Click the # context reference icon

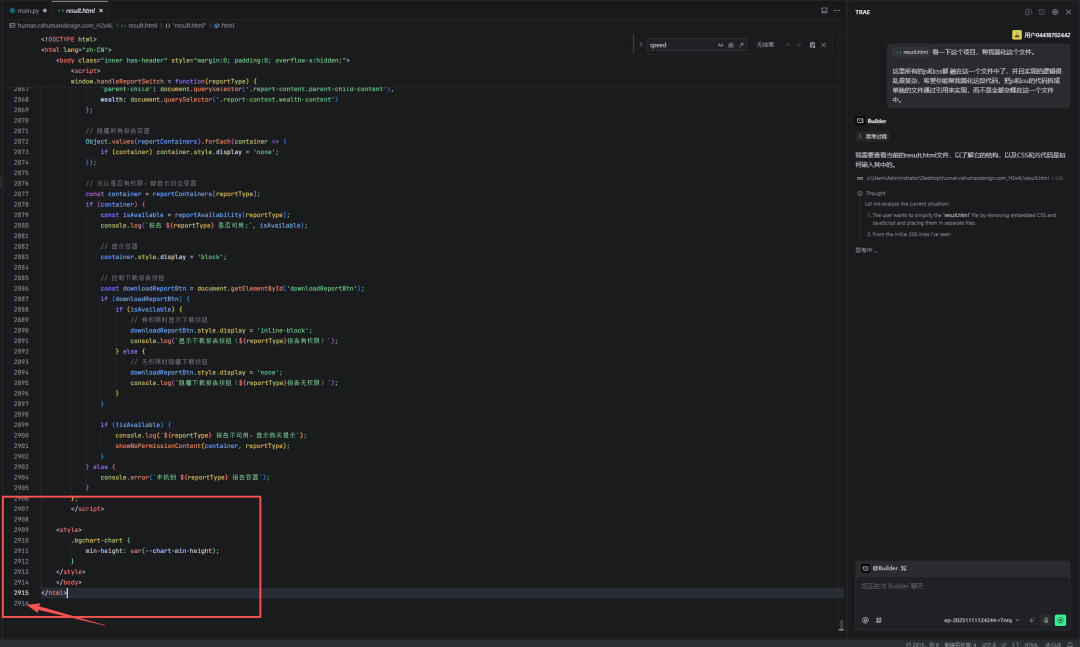point(879,620)
